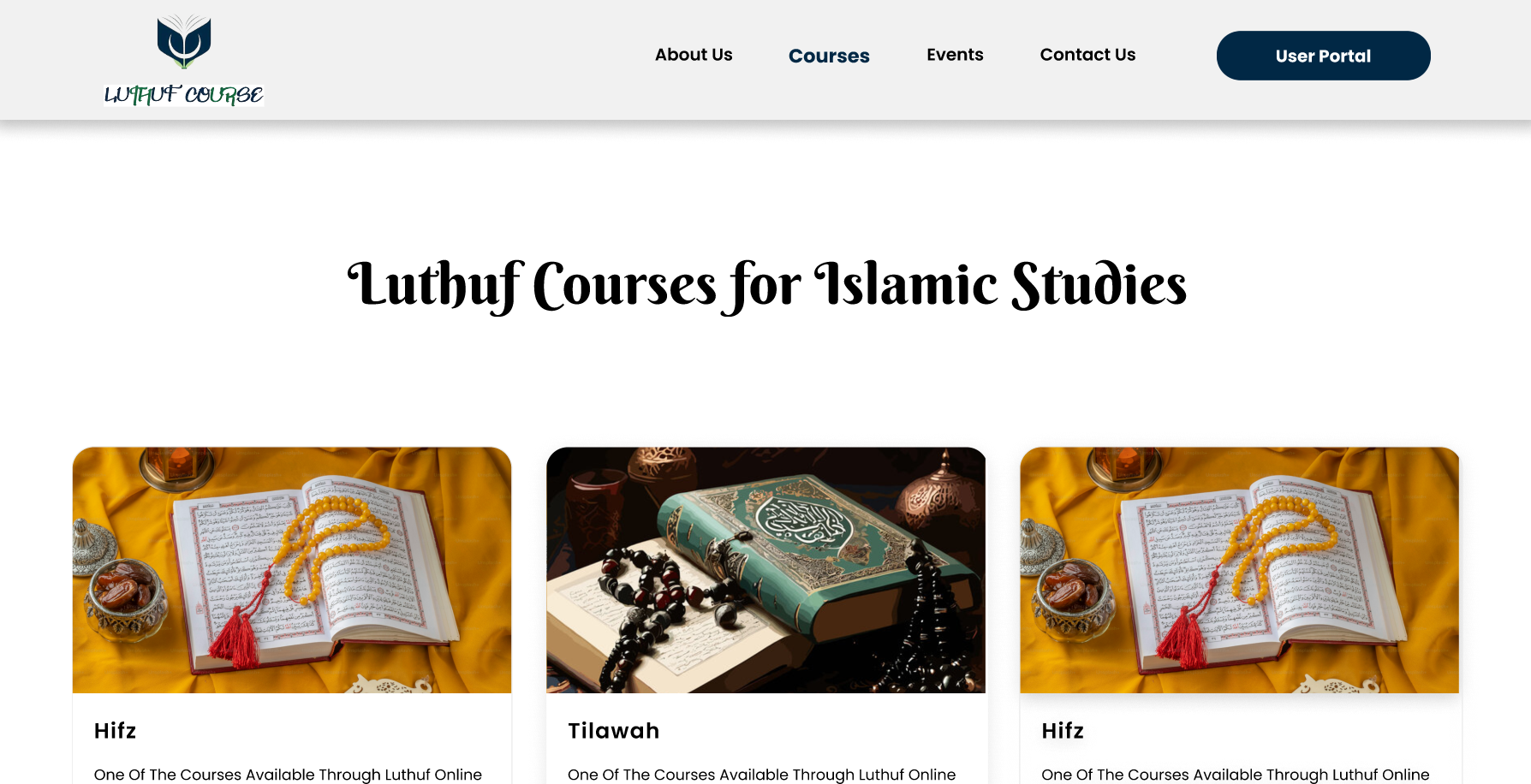
Task: Click the Luthuf Courses for Islamic Studies heading
Action: coord(766,285)
